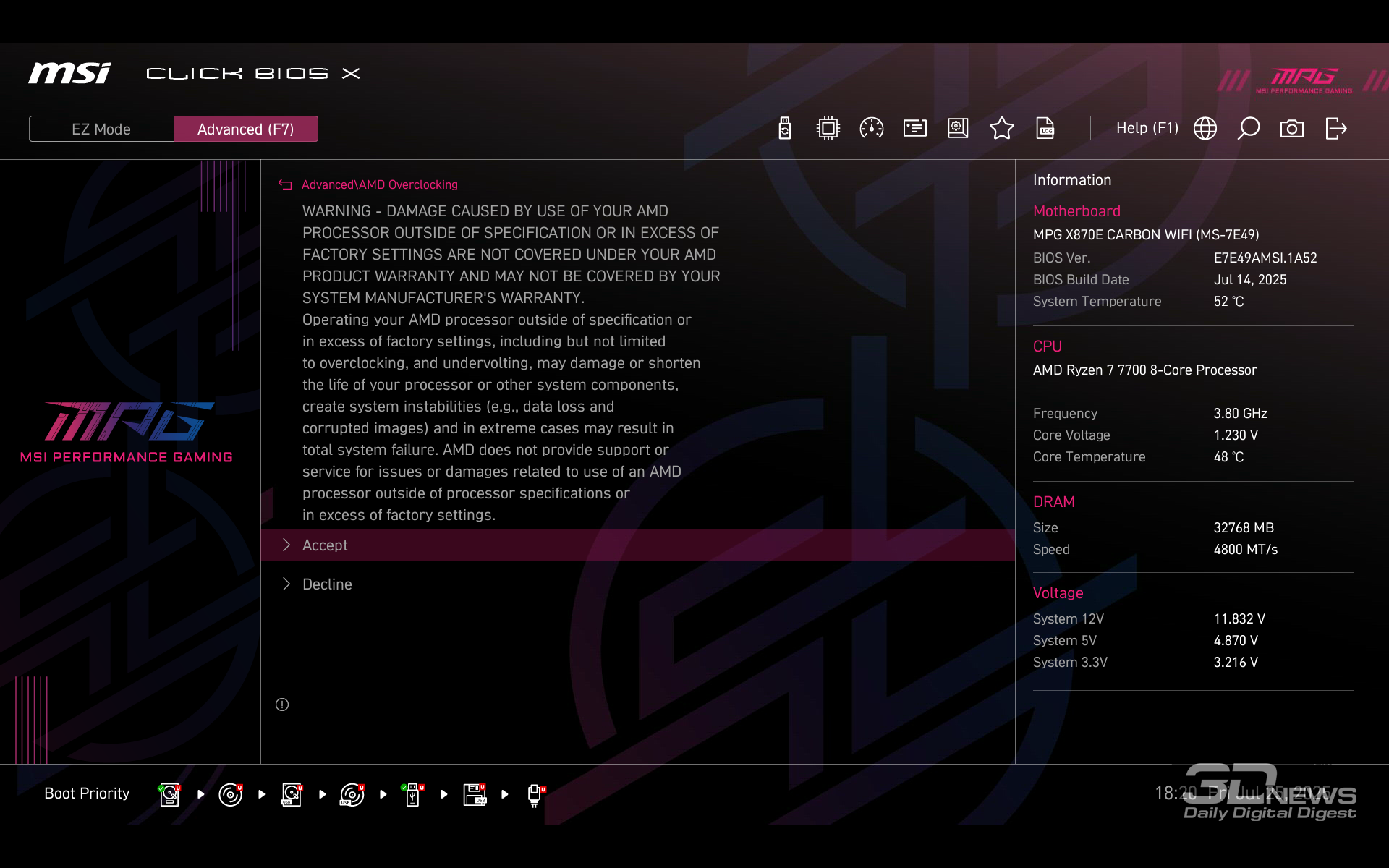Select the USB hard disk boot device icon
The image size is (1389, 868).
click(292, 794)
